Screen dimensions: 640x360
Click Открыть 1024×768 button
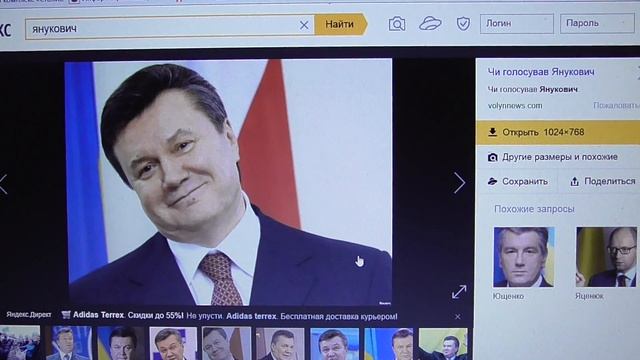[x=558, y=132]
